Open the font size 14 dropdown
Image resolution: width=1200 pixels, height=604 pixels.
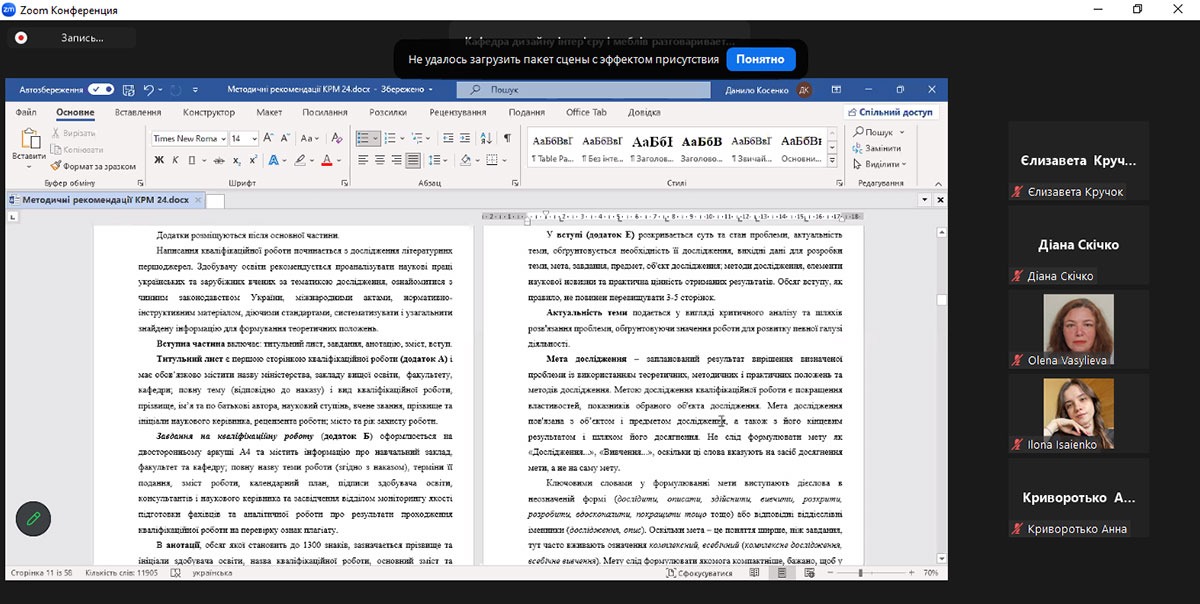[253, 138]
